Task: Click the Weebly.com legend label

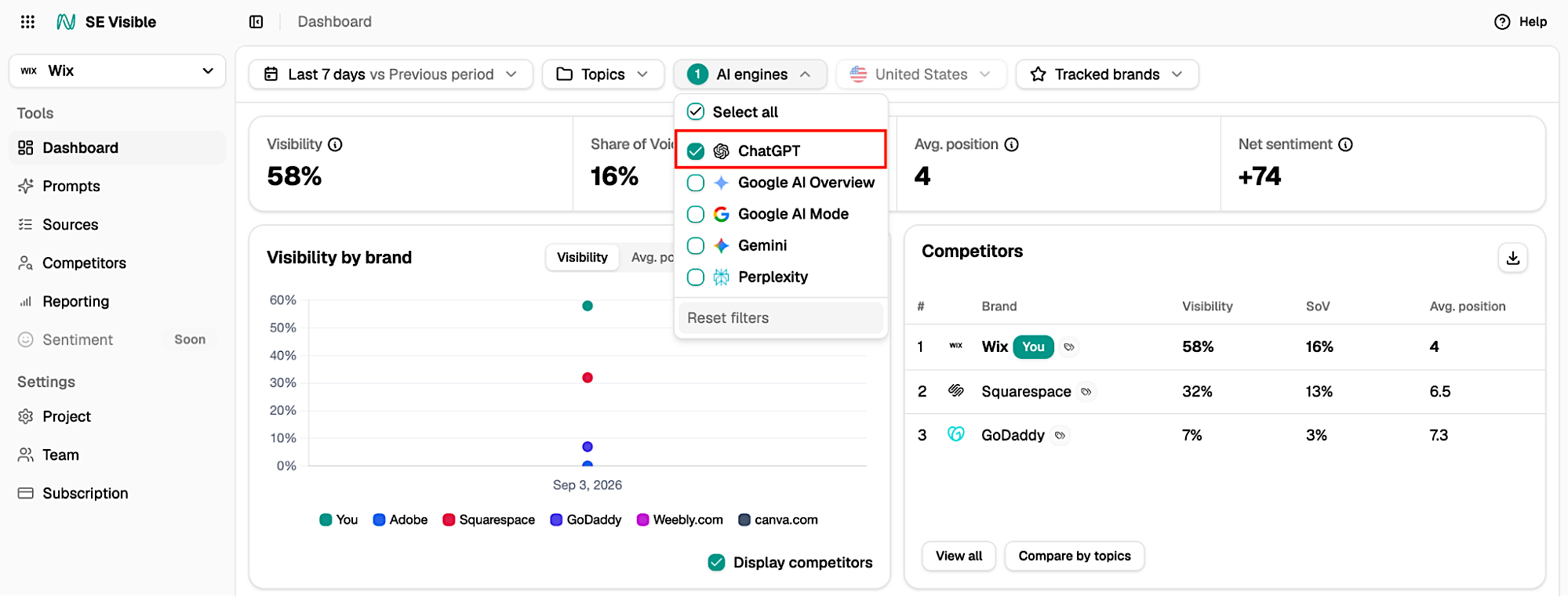Action: (x=688, y=520)
